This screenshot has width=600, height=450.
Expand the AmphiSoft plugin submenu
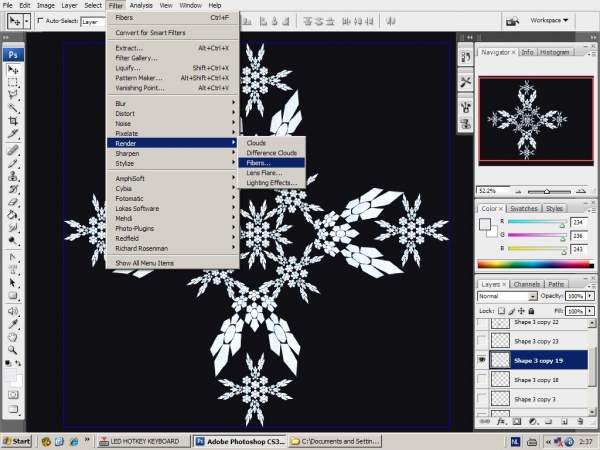click(x=173, y=178)
